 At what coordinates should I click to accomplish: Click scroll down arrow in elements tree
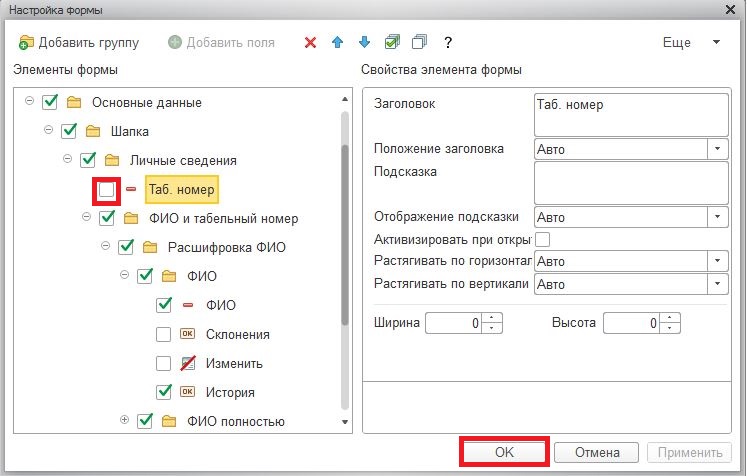coord(345,422)
